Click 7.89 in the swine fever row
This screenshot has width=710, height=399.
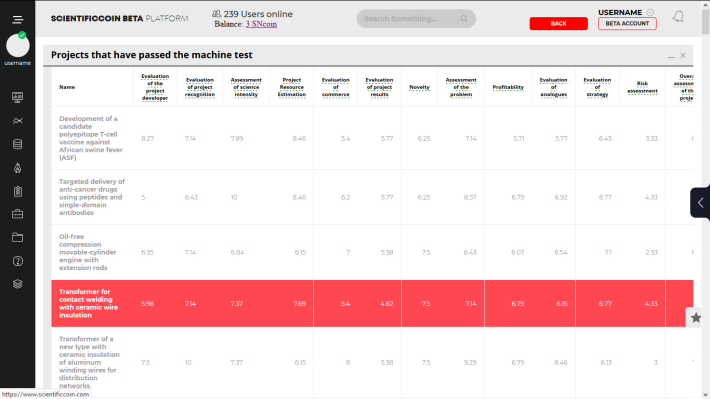[x=237, y=139]
